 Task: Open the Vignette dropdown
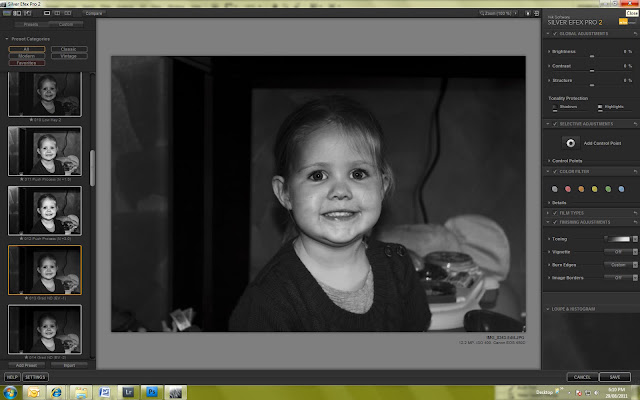[621, 252]
